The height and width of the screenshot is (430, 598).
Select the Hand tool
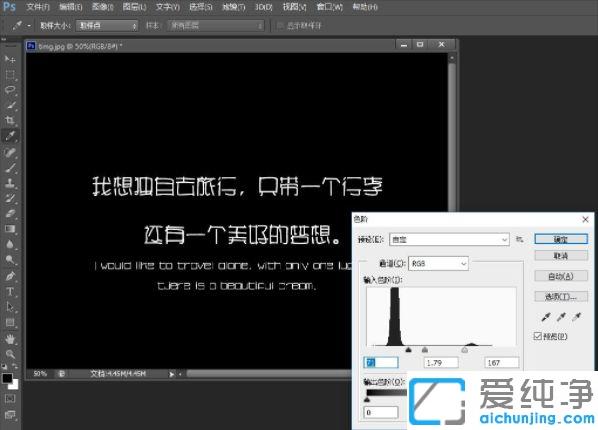[x=10, y=339]
